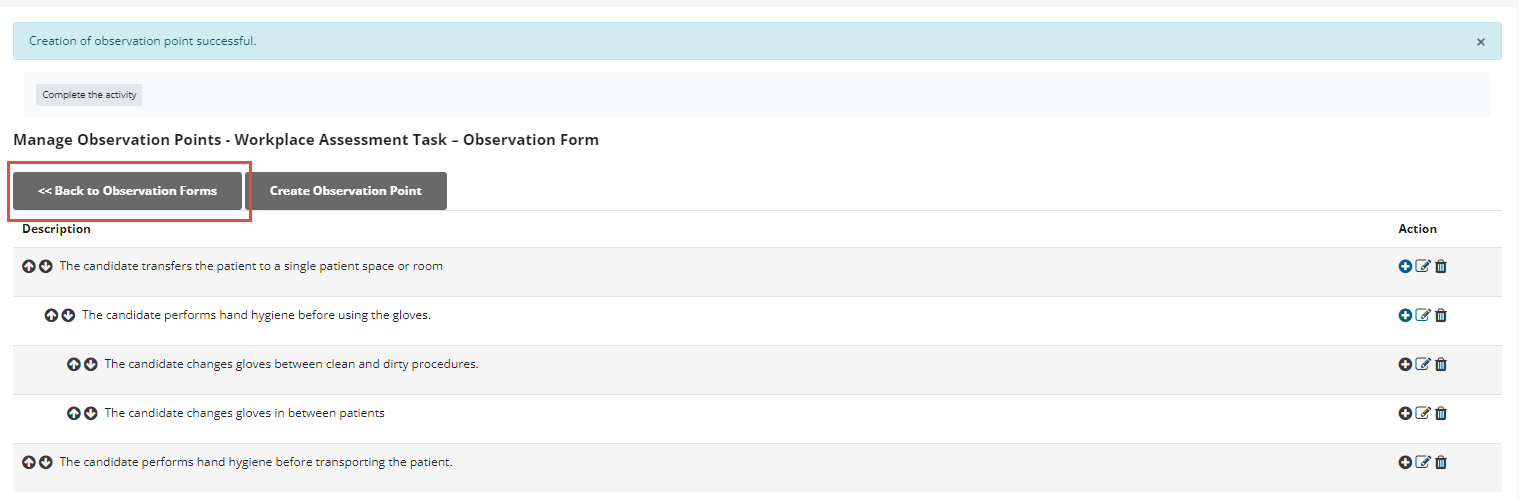Delete 'hand hygiene before using the gloves' point
This screenshot has height=500, width=1519.
pyautogui.click(x=1441, y=316)
